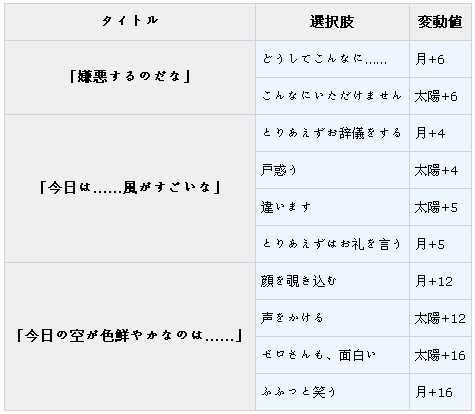Click the タイトル column header
This screenshot has height=414, width=475.
click(130, 22)
